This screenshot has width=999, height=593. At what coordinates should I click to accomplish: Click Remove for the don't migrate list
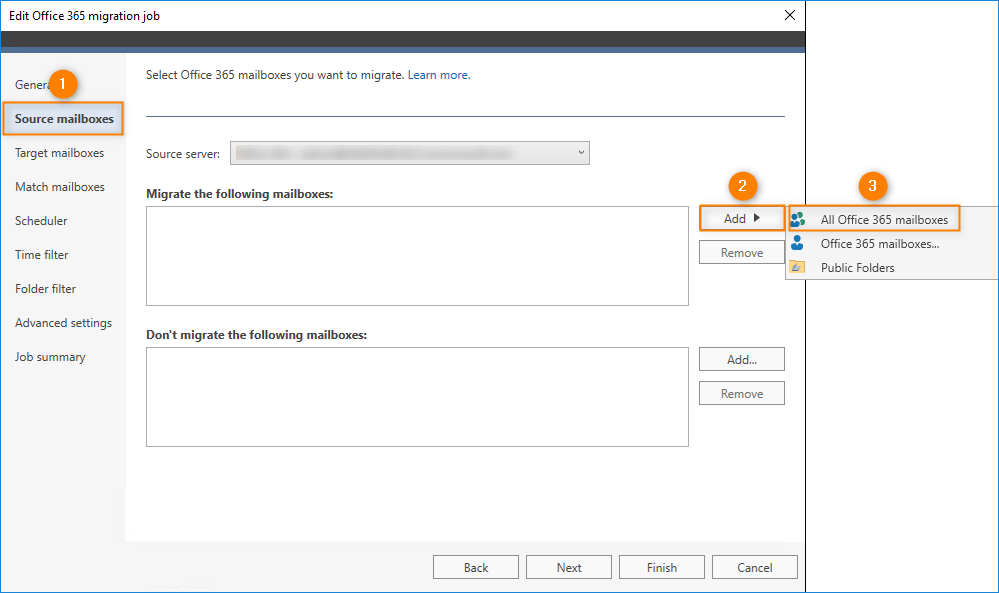pyautogui.click(x=742, y=394)
